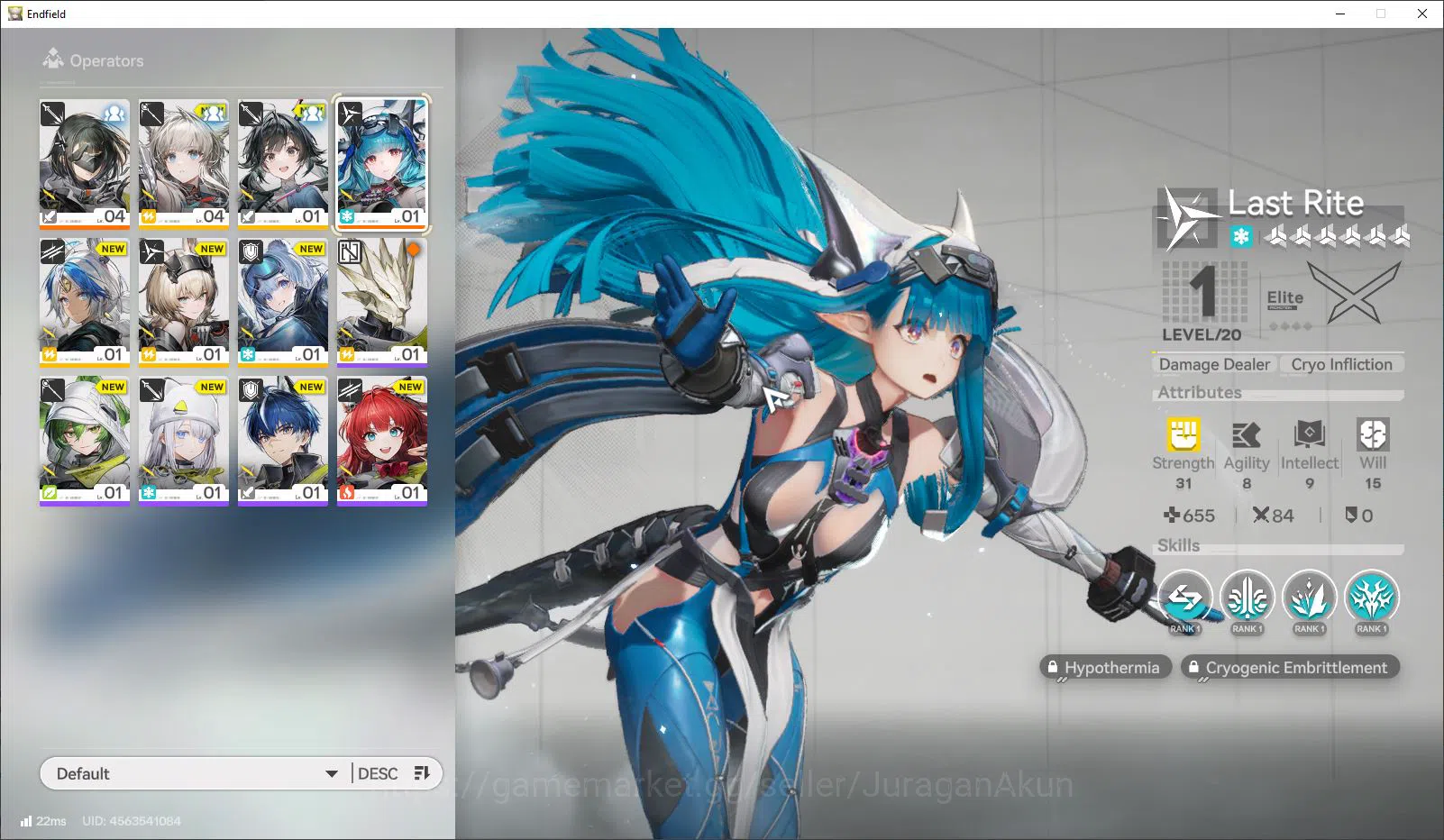The image size is (1444, 840).
Task: Select the blonde operator with black headpiece
Action: 184,302
